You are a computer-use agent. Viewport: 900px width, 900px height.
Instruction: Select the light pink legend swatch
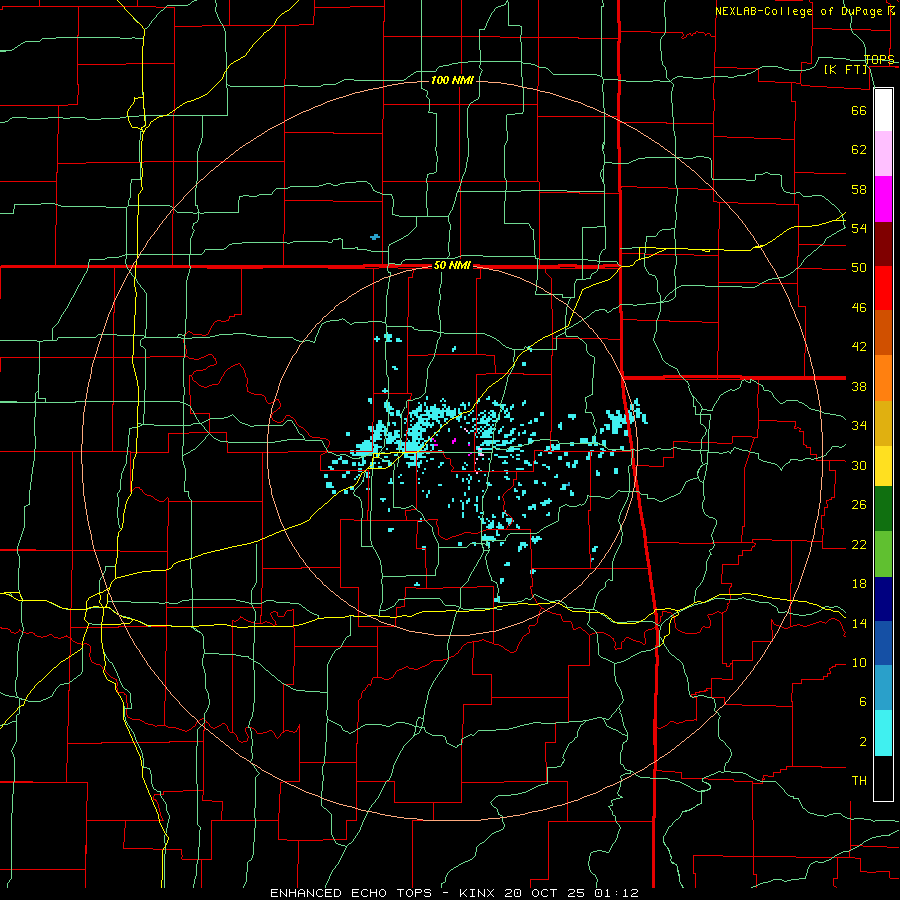(x=883, y=153)
